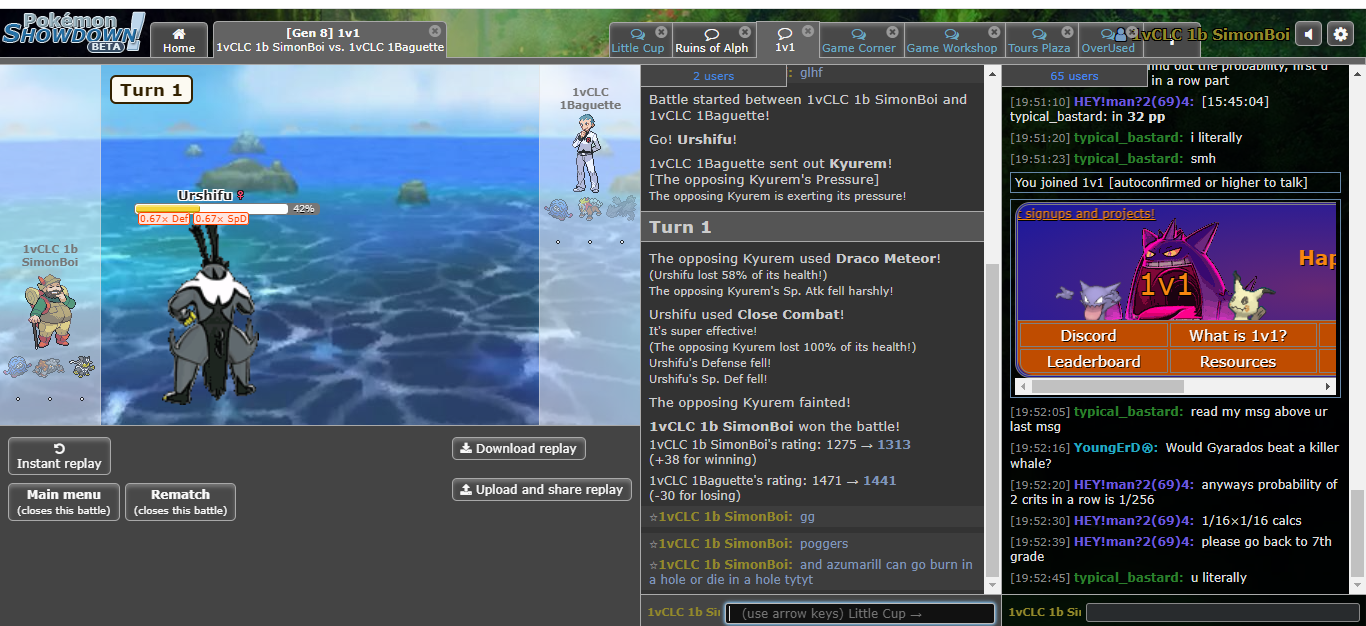Click the 1v1 room chat message input
Viewport: 1366px width, 626px height.
pyautogui.click(x=1222, y=612)
